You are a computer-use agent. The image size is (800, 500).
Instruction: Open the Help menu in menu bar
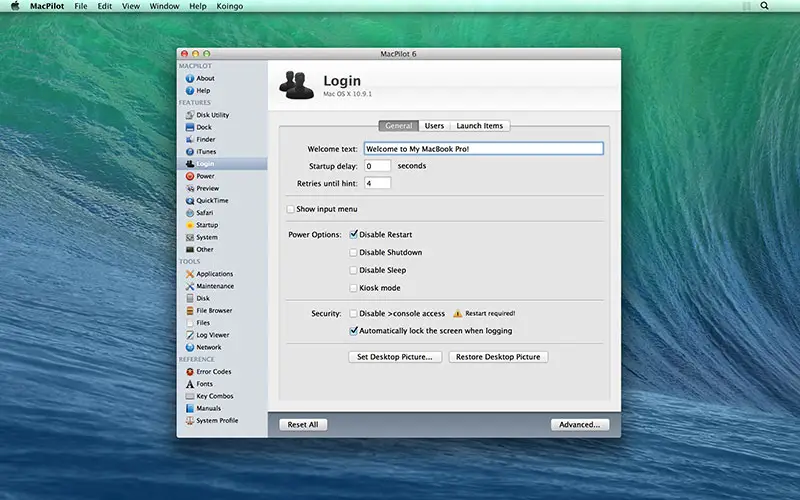(197, 6)
